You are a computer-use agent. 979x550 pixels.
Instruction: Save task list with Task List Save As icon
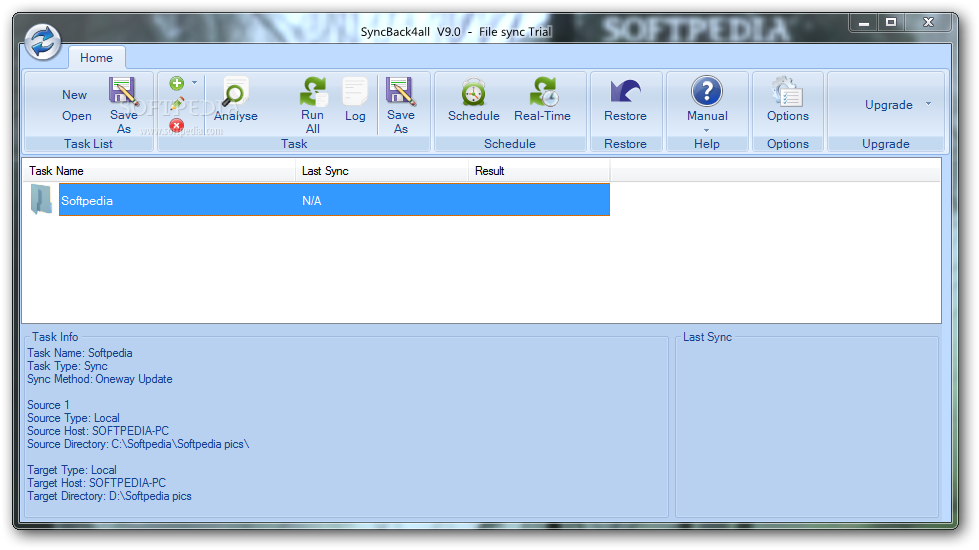[x=123, y=91]
